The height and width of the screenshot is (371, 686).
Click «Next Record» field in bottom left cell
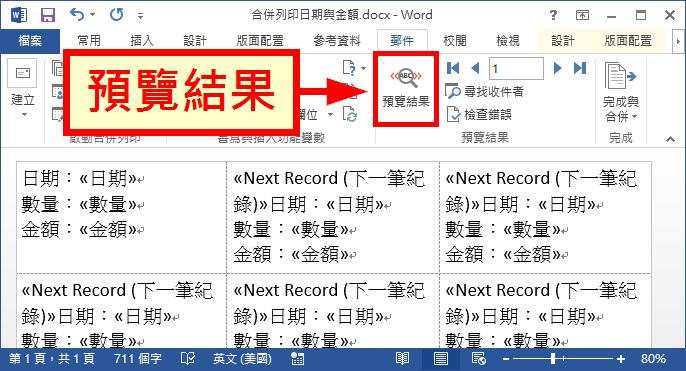coord(117,303)
